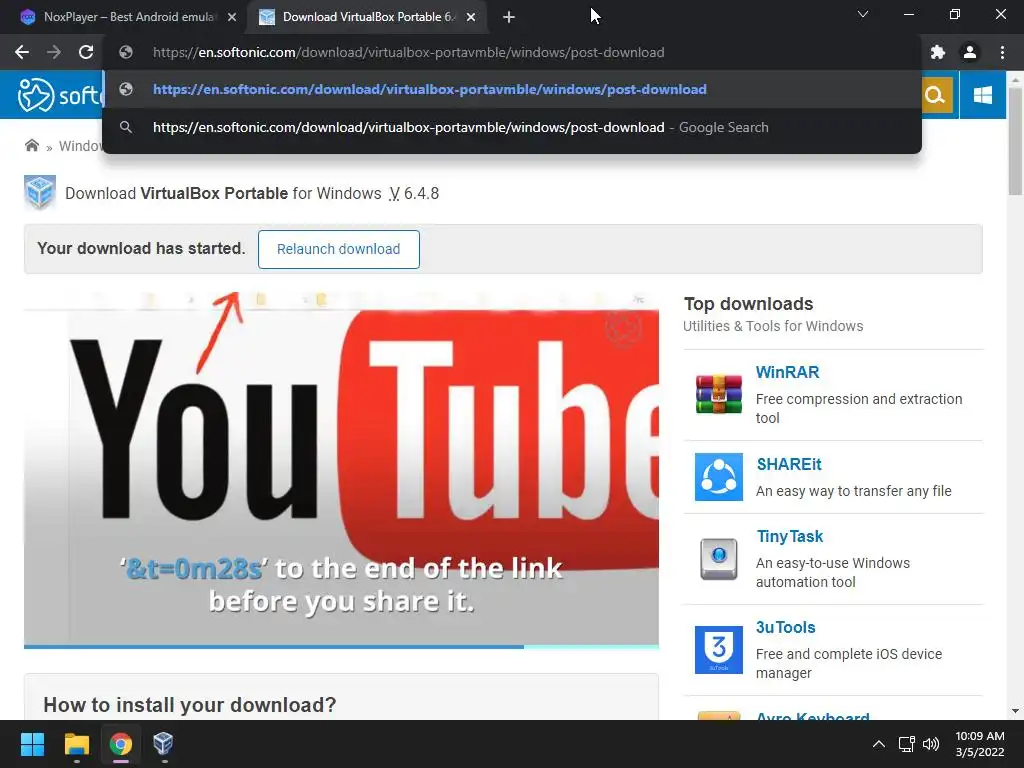Click the Relaunch download button

pyautogui.click(x=338, y=249)
